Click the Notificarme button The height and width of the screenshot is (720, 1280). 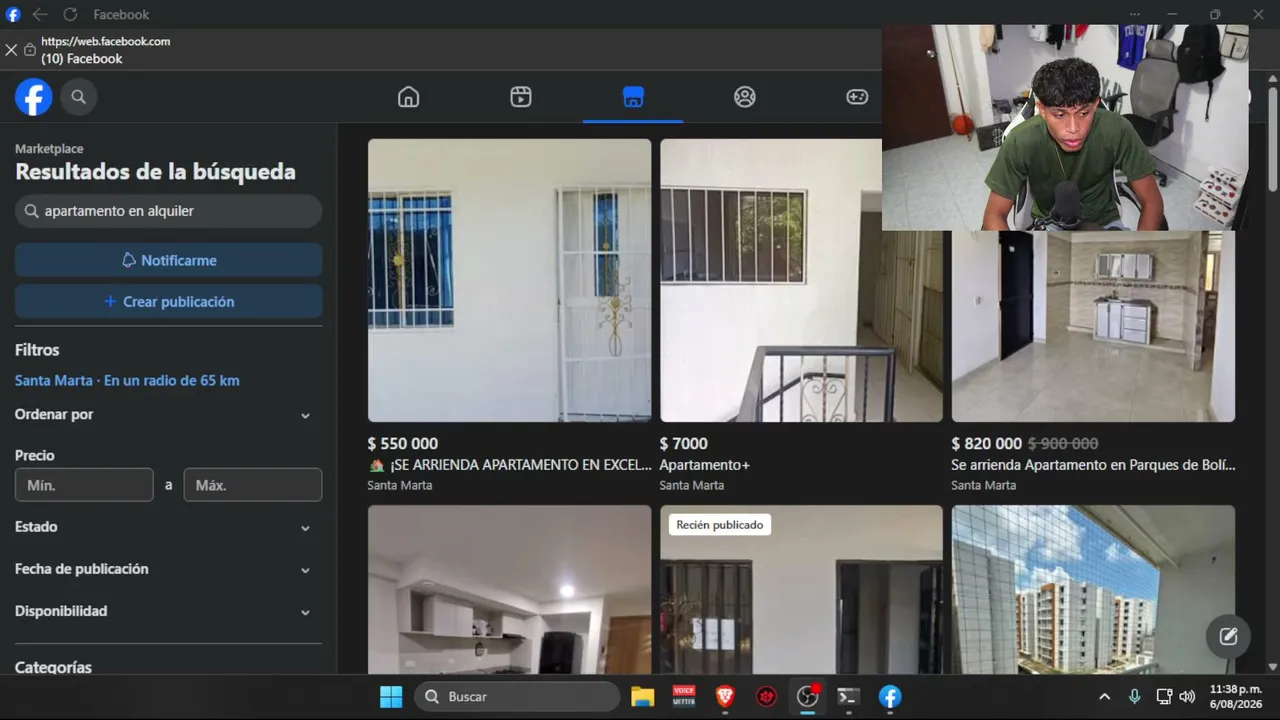168,260
